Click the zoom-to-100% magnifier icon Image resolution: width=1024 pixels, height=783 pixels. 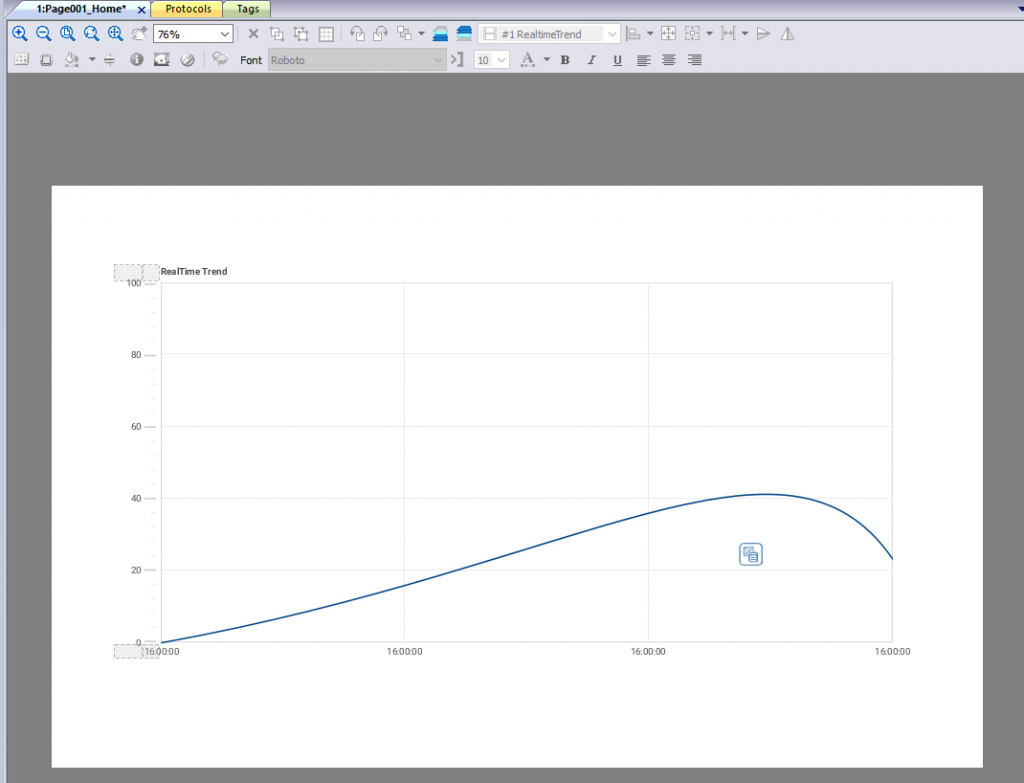(x=67, y=34)
